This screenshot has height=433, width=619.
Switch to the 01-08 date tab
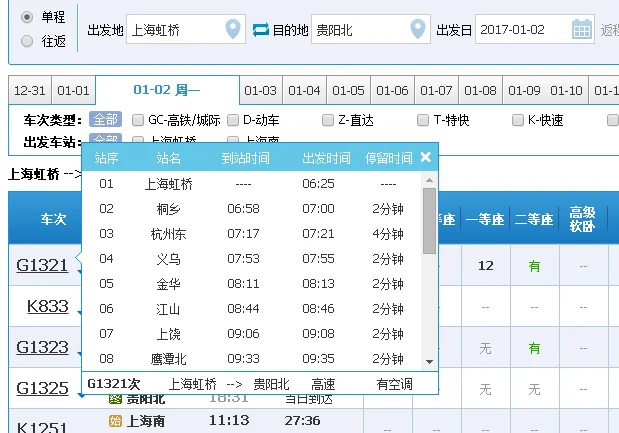click(480, 91)
